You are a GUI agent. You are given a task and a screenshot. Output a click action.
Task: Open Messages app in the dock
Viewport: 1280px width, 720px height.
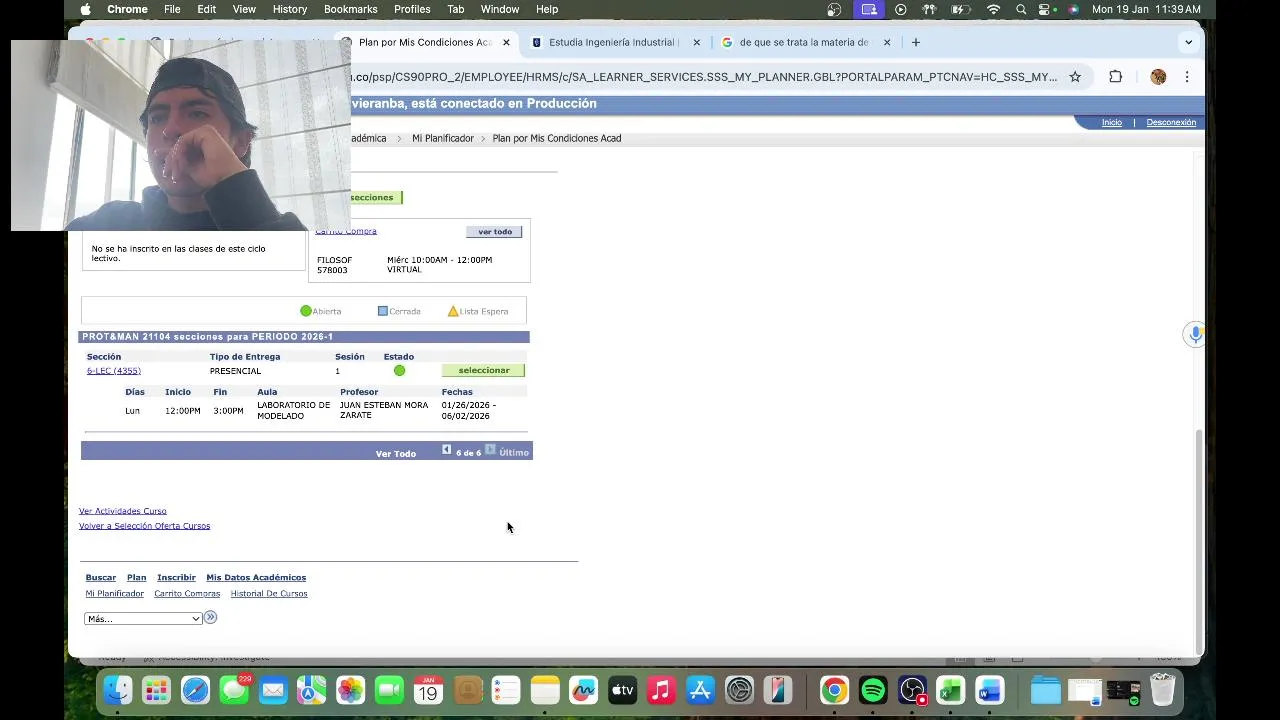tap(234, 690)
